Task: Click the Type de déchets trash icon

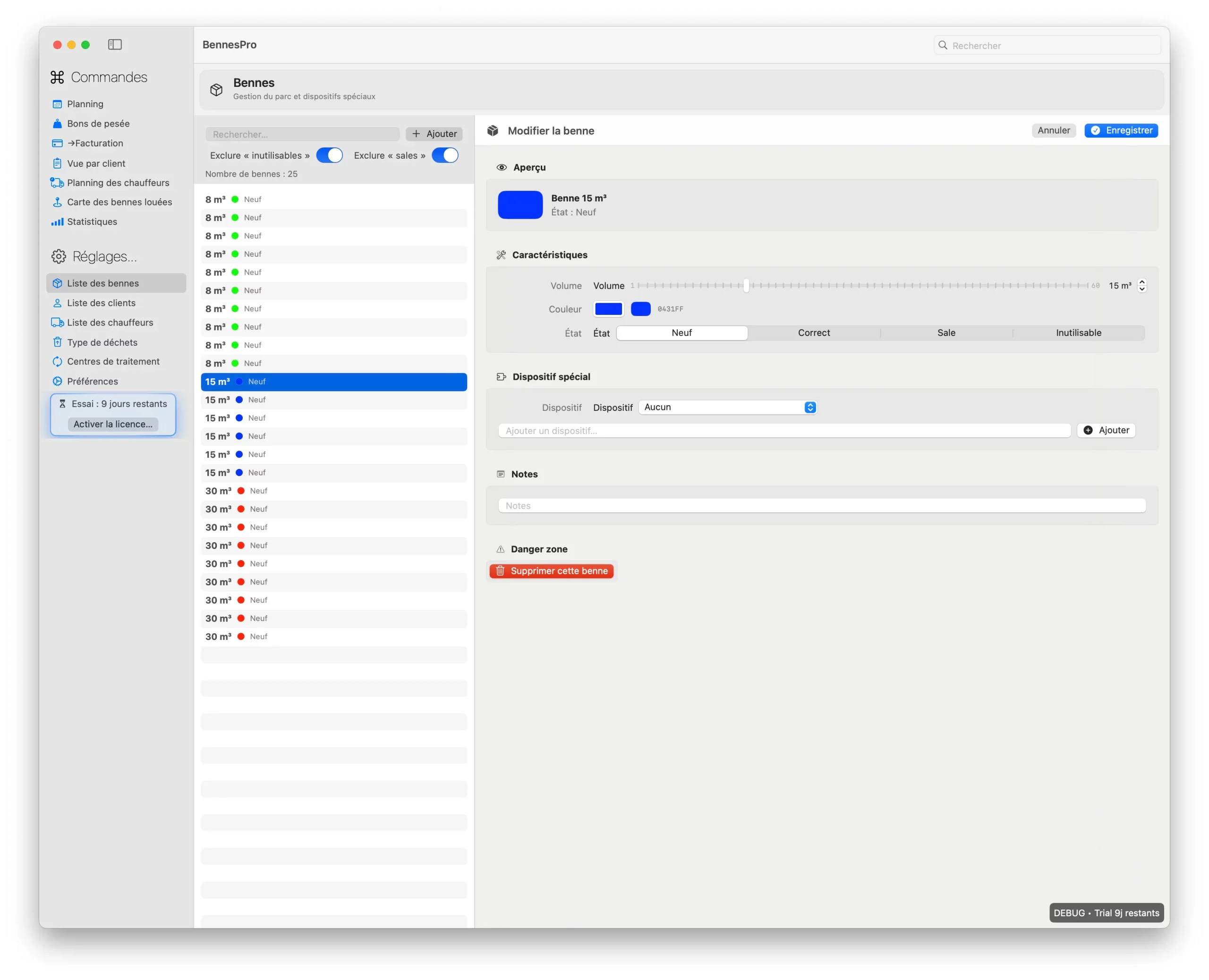Action: tap(57, 342)
